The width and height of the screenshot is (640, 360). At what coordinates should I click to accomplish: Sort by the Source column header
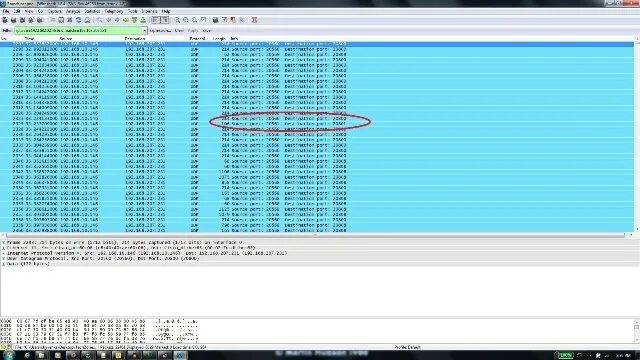[66, 38]
